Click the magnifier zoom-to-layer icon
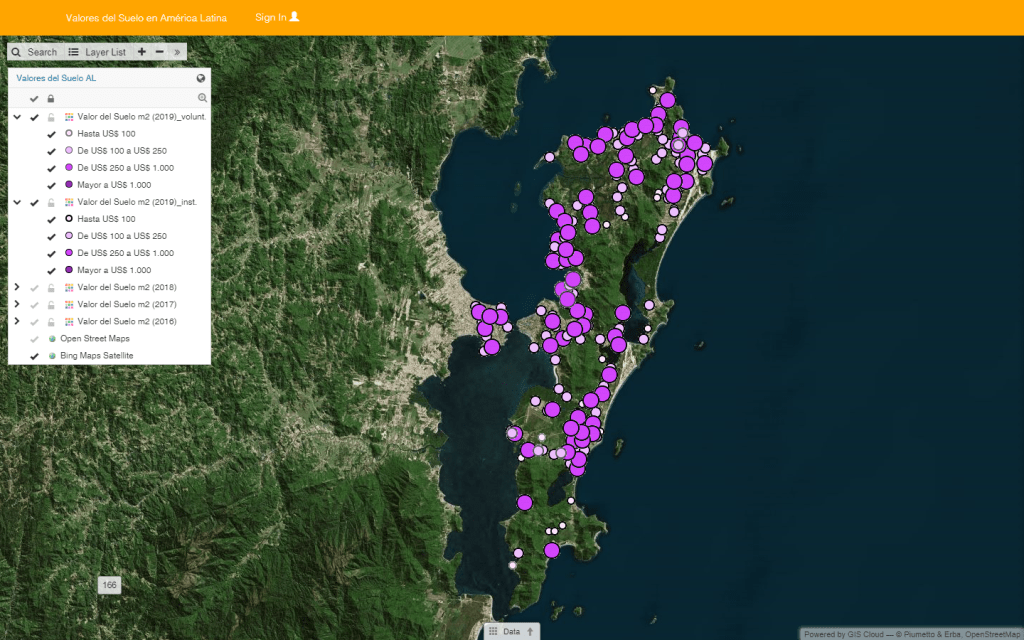 click(x=202, y=98)
